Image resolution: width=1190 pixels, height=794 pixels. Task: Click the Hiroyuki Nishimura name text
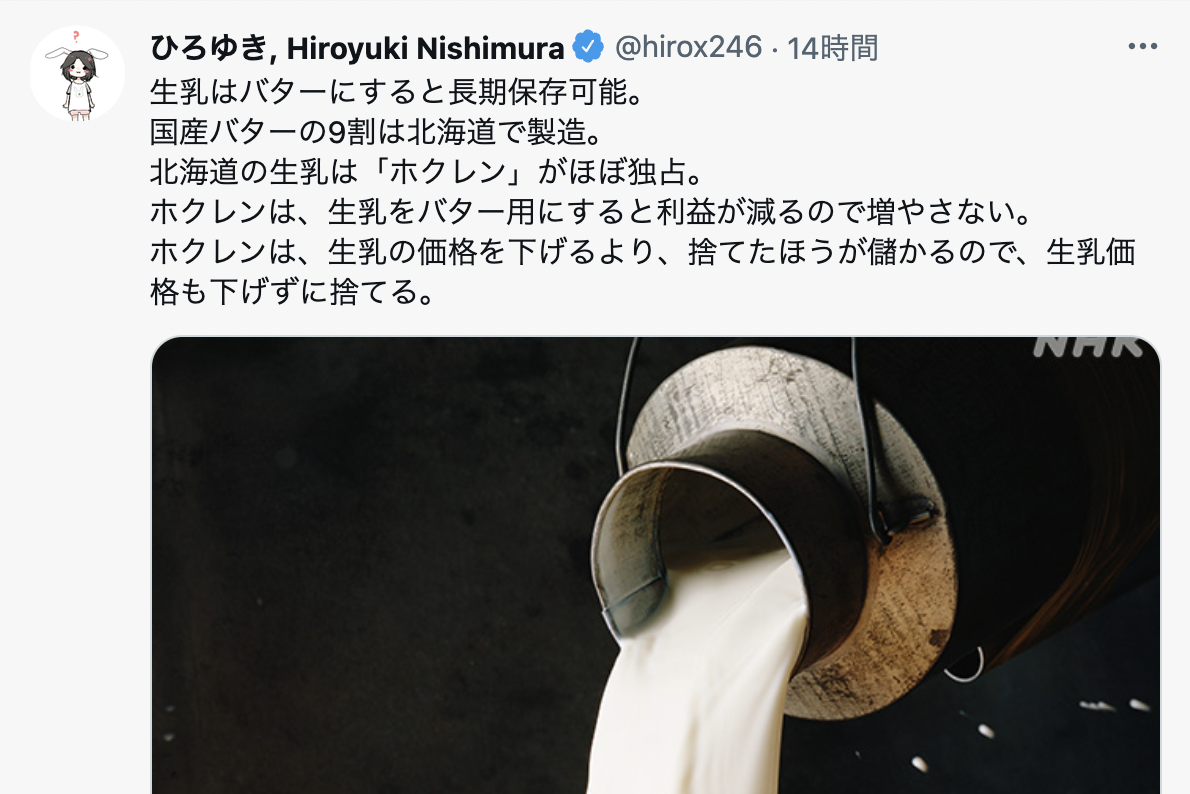[425, 48]
